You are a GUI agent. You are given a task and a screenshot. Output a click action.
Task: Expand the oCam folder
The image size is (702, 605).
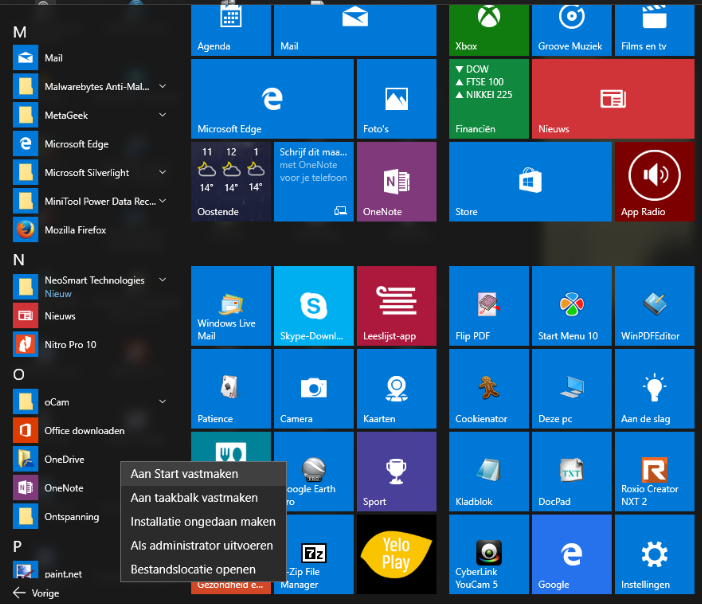162,402
